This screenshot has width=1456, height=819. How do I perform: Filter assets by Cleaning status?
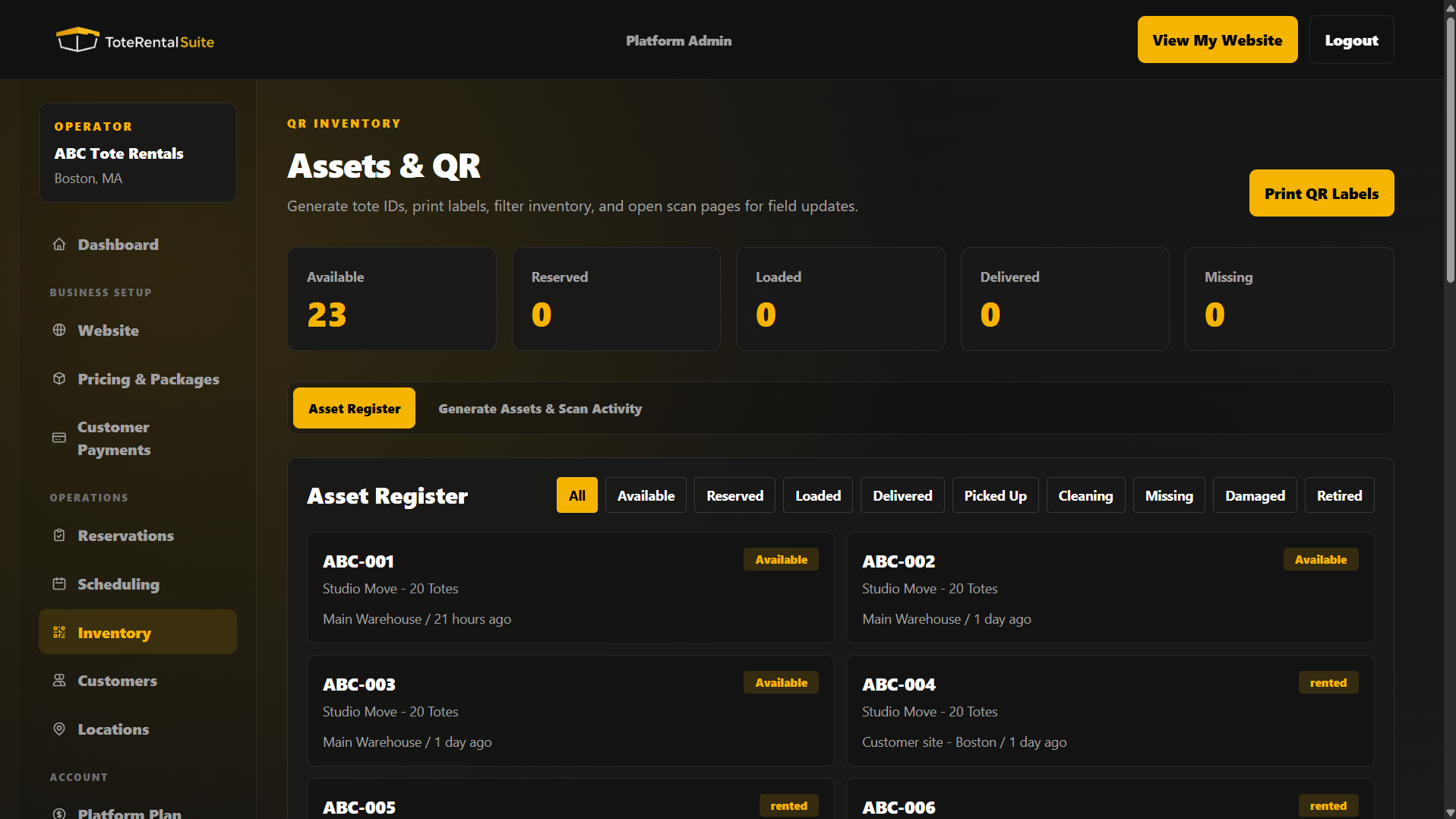click(x=1085, y=495)
